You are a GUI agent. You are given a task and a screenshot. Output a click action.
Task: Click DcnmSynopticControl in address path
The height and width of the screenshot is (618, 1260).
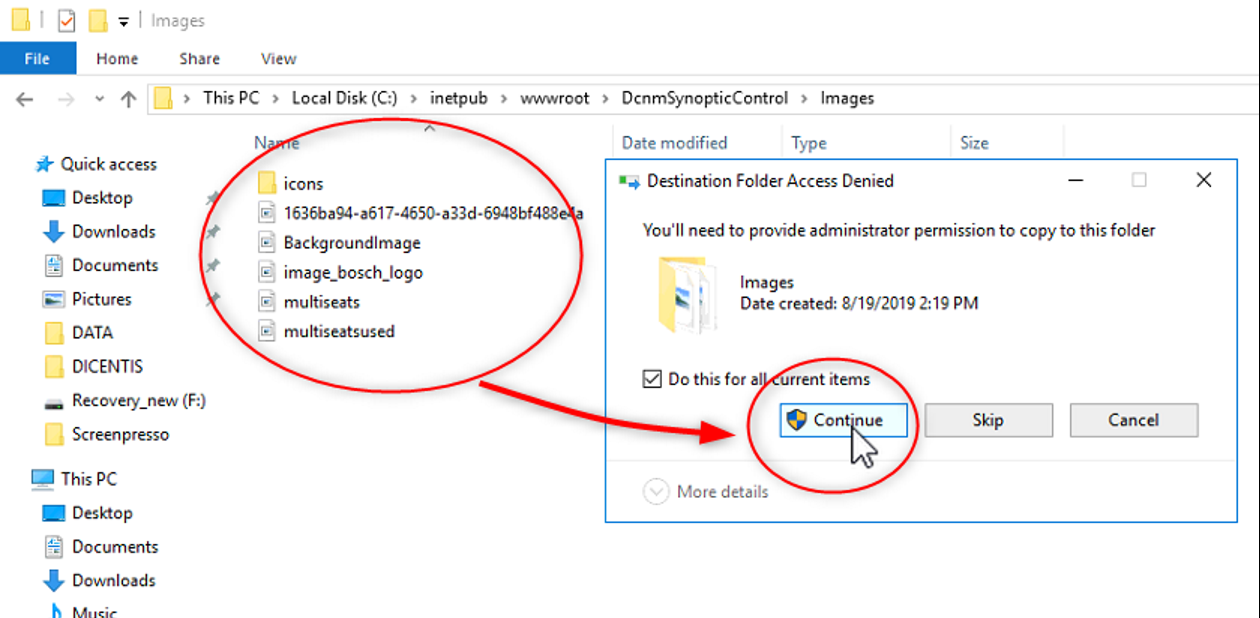pos(704,98)
